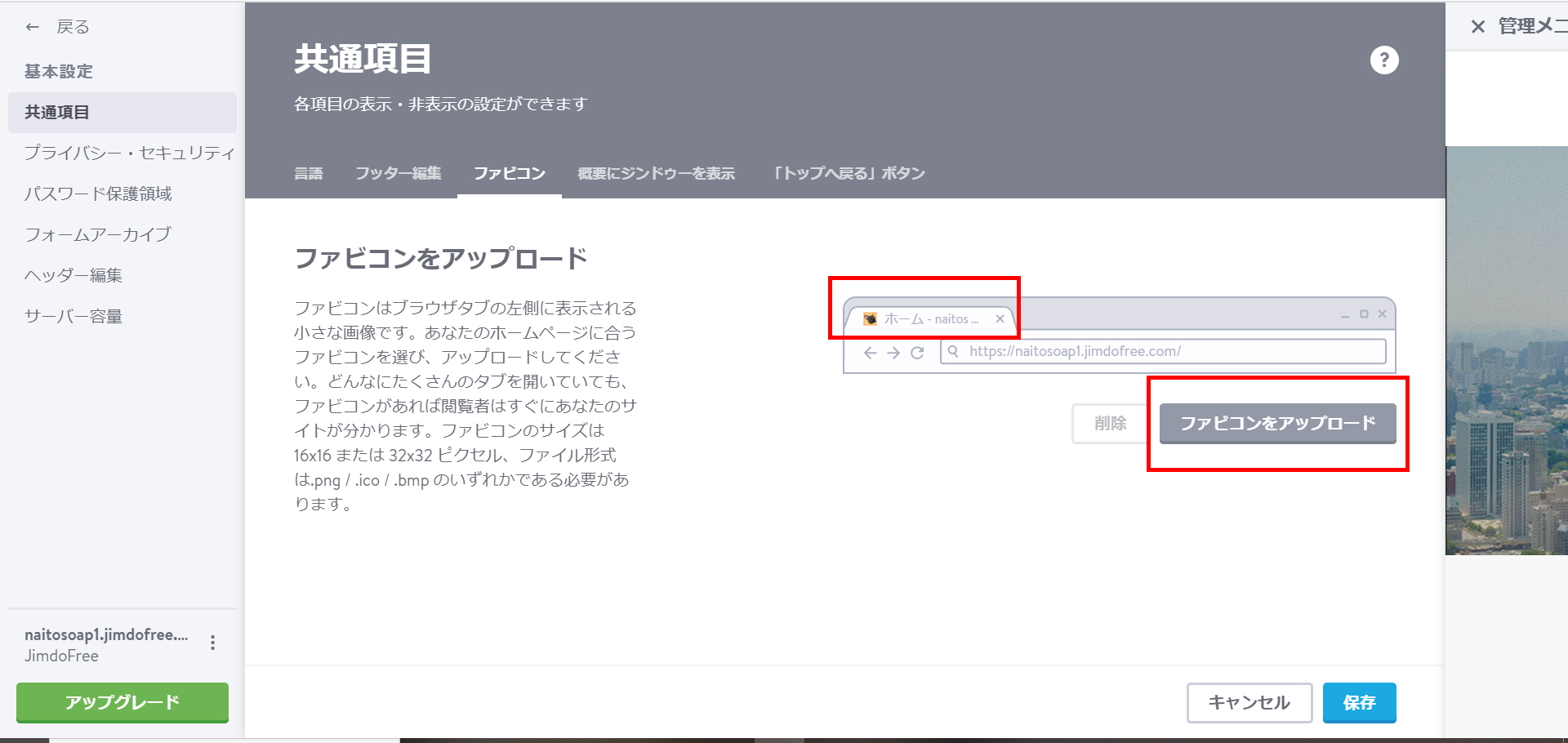Close the 管理メニュー panel with the × icon
The width and height of the screenshot is (1568, 743).
(x=1478, y=26)
